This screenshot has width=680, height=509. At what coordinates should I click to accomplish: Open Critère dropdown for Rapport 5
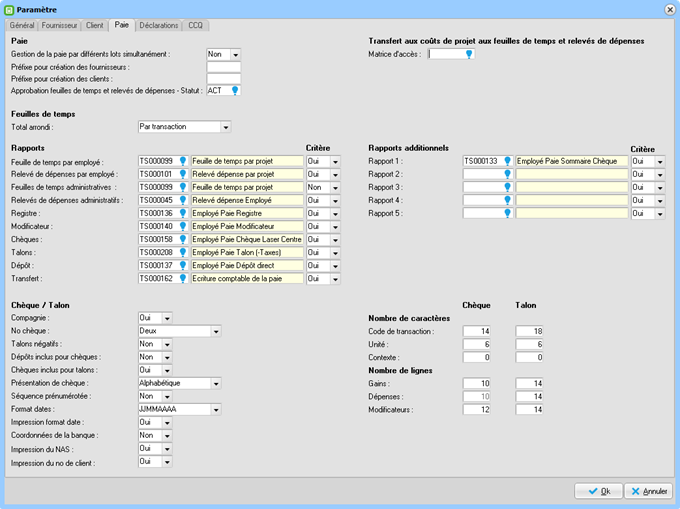pos(660,214)
